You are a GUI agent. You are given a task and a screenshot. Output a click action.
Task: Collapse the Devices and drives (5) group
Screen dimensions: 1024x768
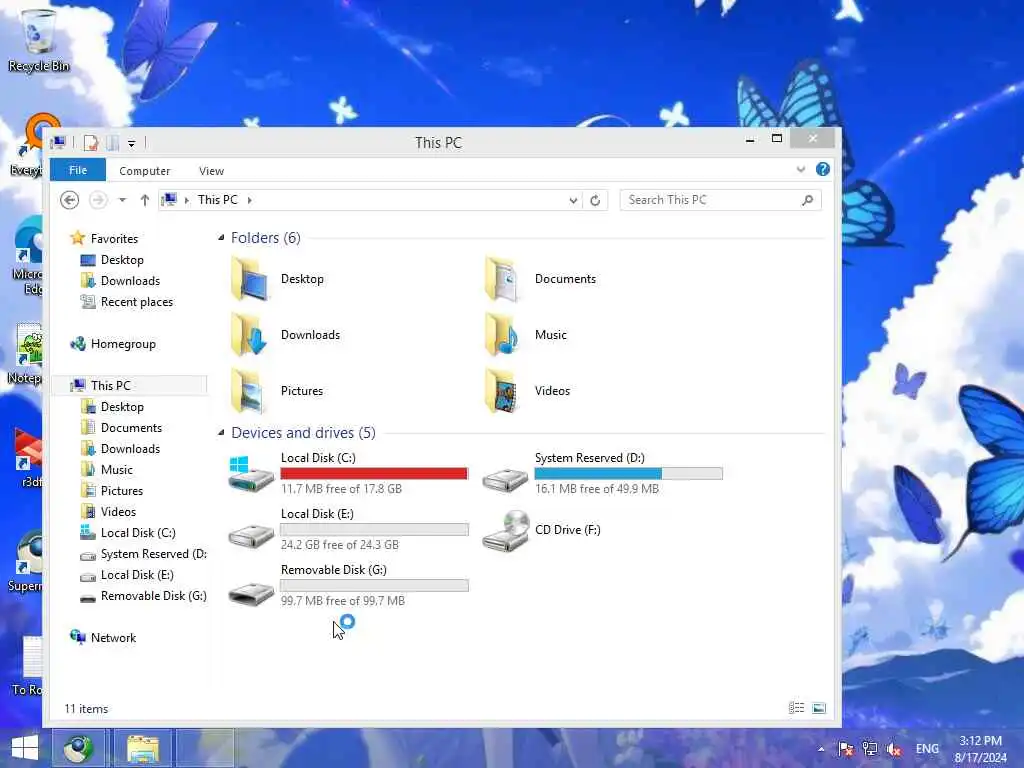[x=221, y=432]
